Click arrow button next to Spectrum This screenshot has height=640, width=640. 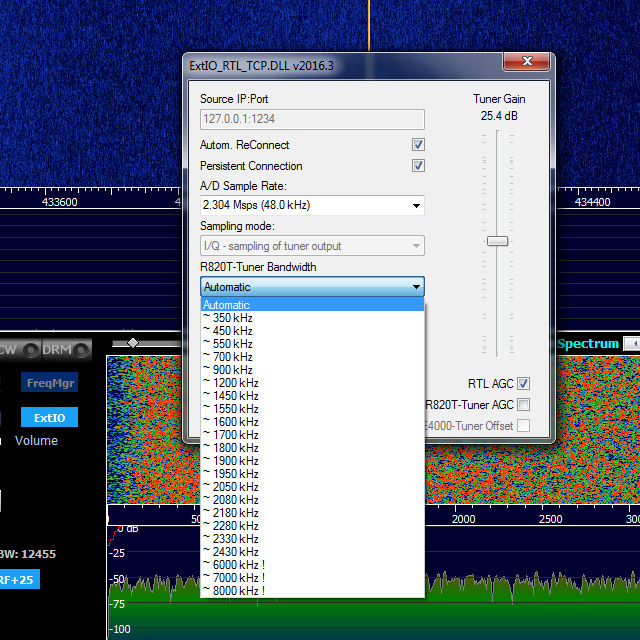pyautogui.click(x=632, y=344)
